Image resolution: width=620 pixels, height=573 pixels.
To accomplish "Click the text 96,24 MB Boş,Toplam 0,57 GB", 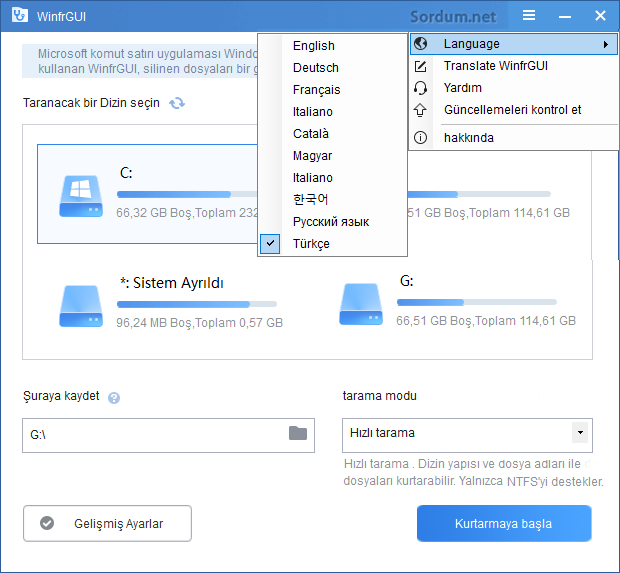I will click(200, 323).
